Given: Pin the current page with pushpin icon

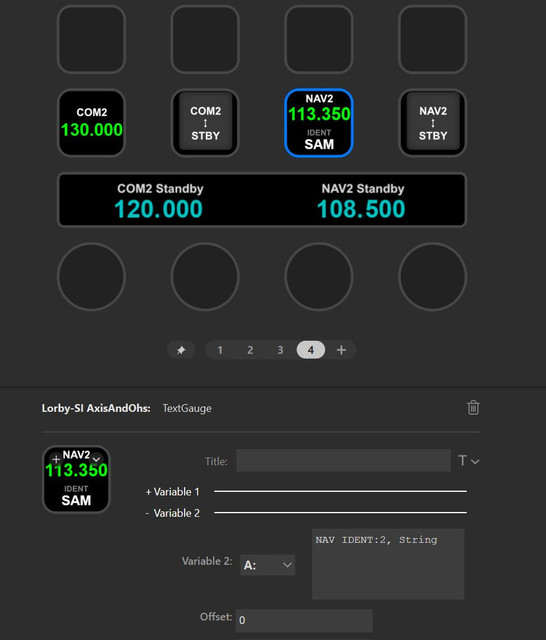Looking at the screenshot, I should [x=181, y=350].
